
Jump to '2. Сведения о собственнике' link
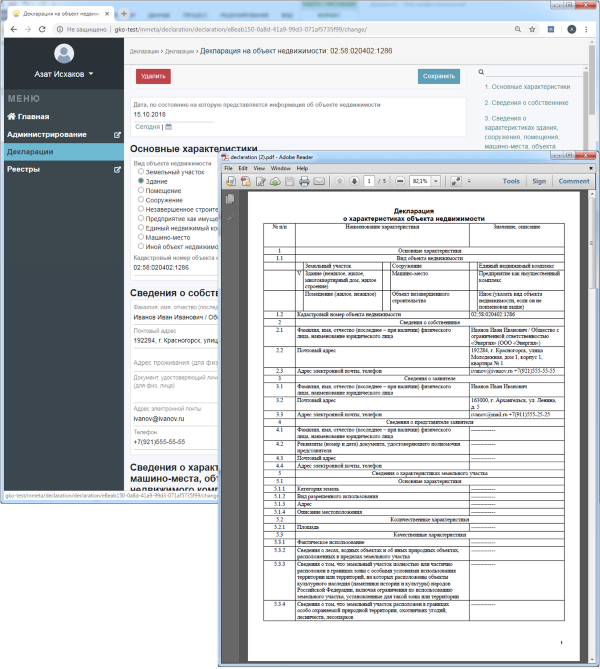[x=526, y=103]
